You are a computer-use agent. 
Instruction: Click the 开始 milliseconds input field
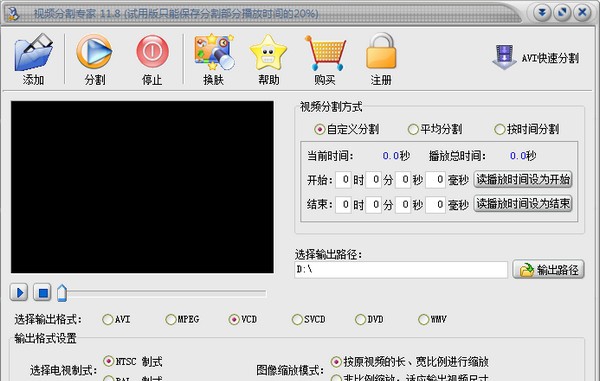click(435, 179)
